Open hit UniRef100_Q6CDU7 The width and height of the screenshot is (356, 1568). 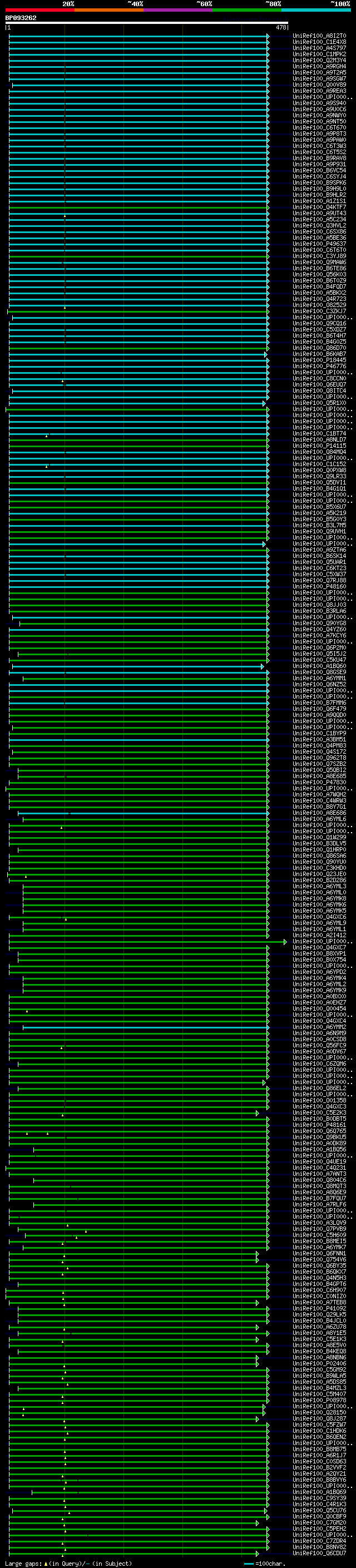pos(319,1553)
